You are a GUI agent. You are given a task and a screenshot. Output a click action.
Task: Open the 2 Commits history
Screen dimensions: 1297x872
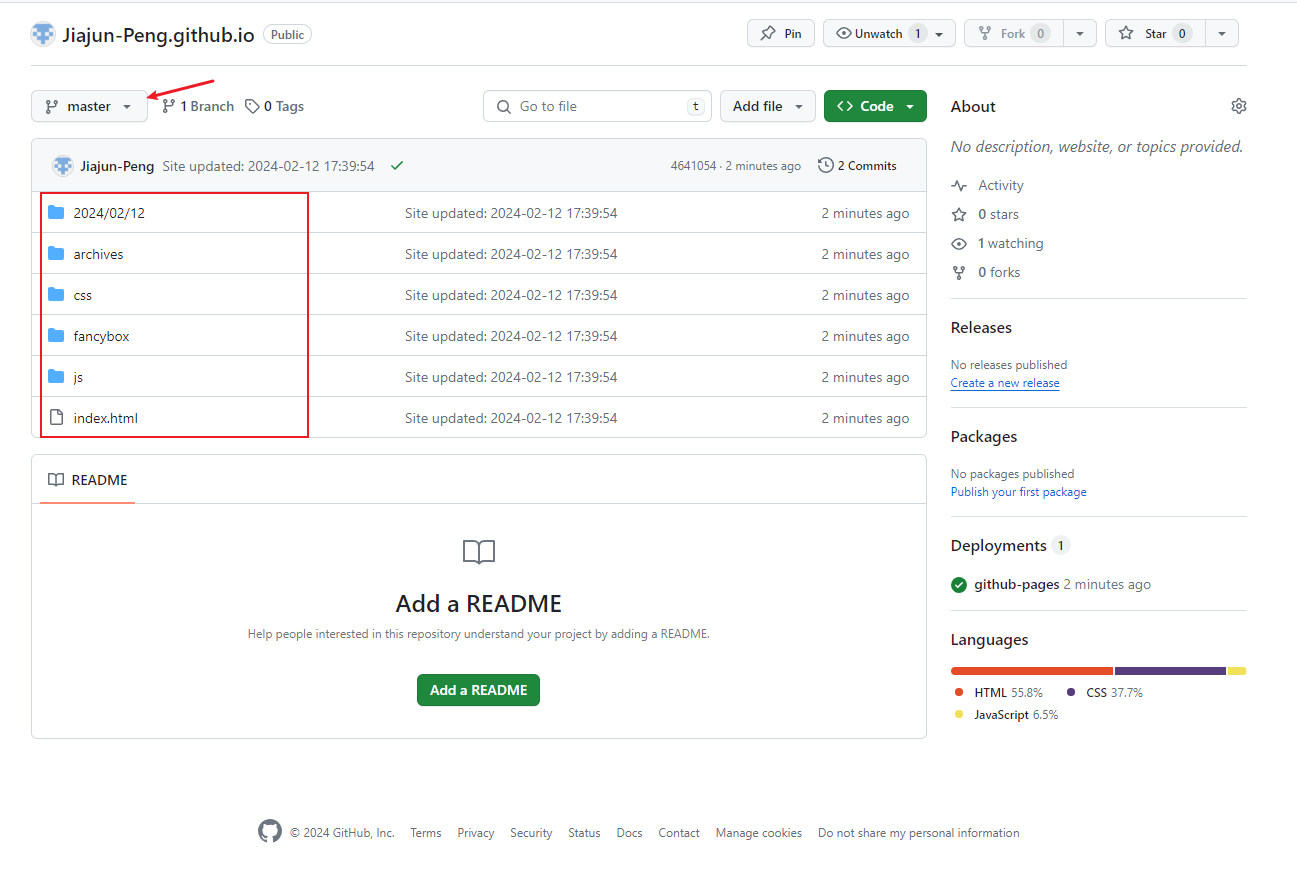(x=857, y=166)
